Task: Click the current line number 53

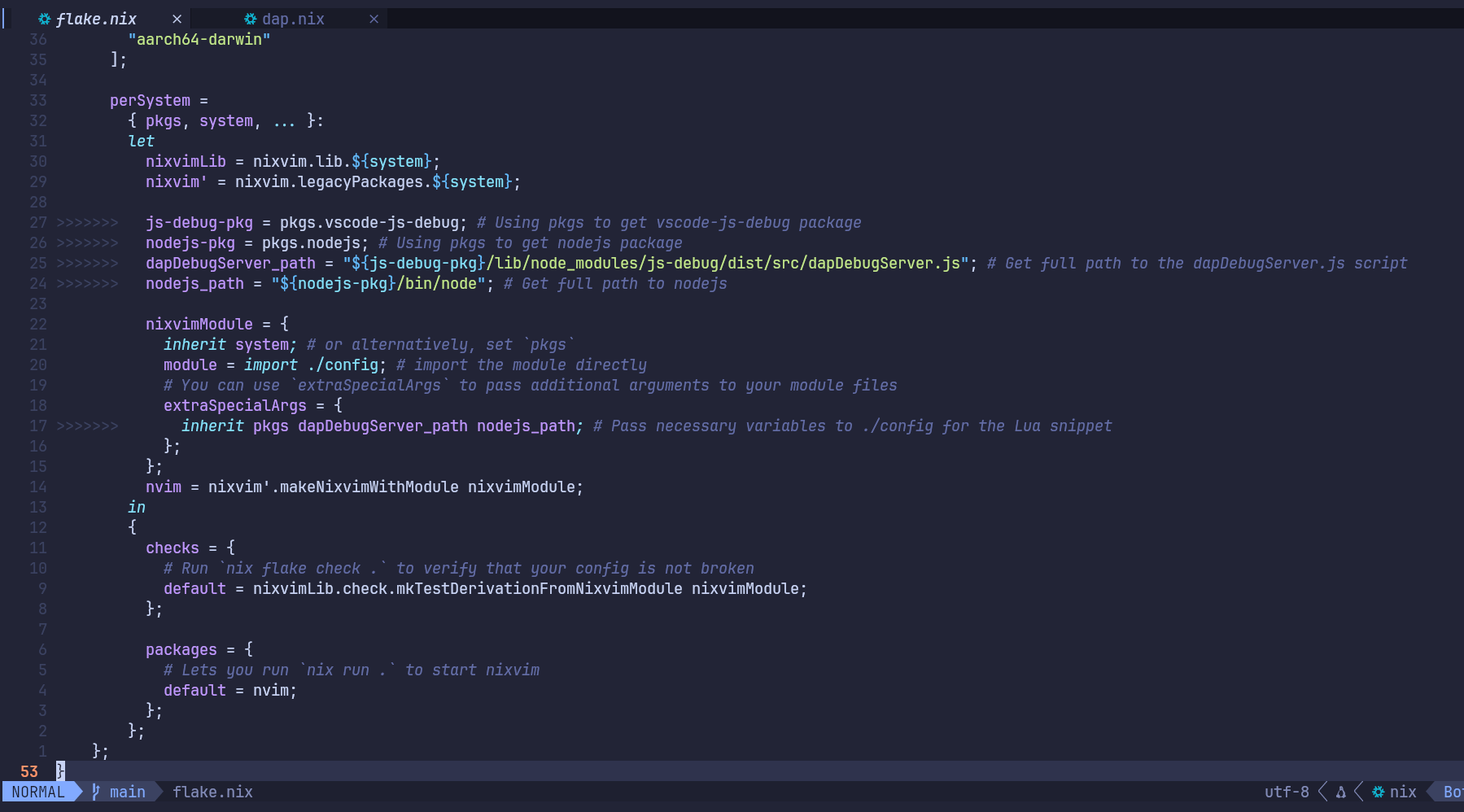Action: tap(29, 771)
